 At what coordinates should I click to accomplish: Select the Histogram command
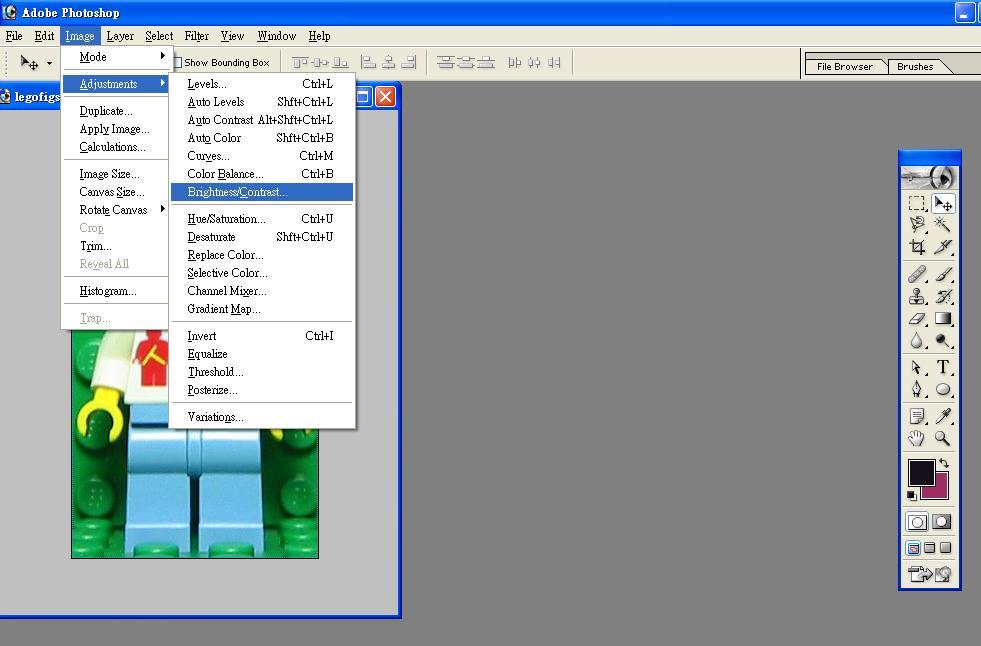tap(116, 291)
